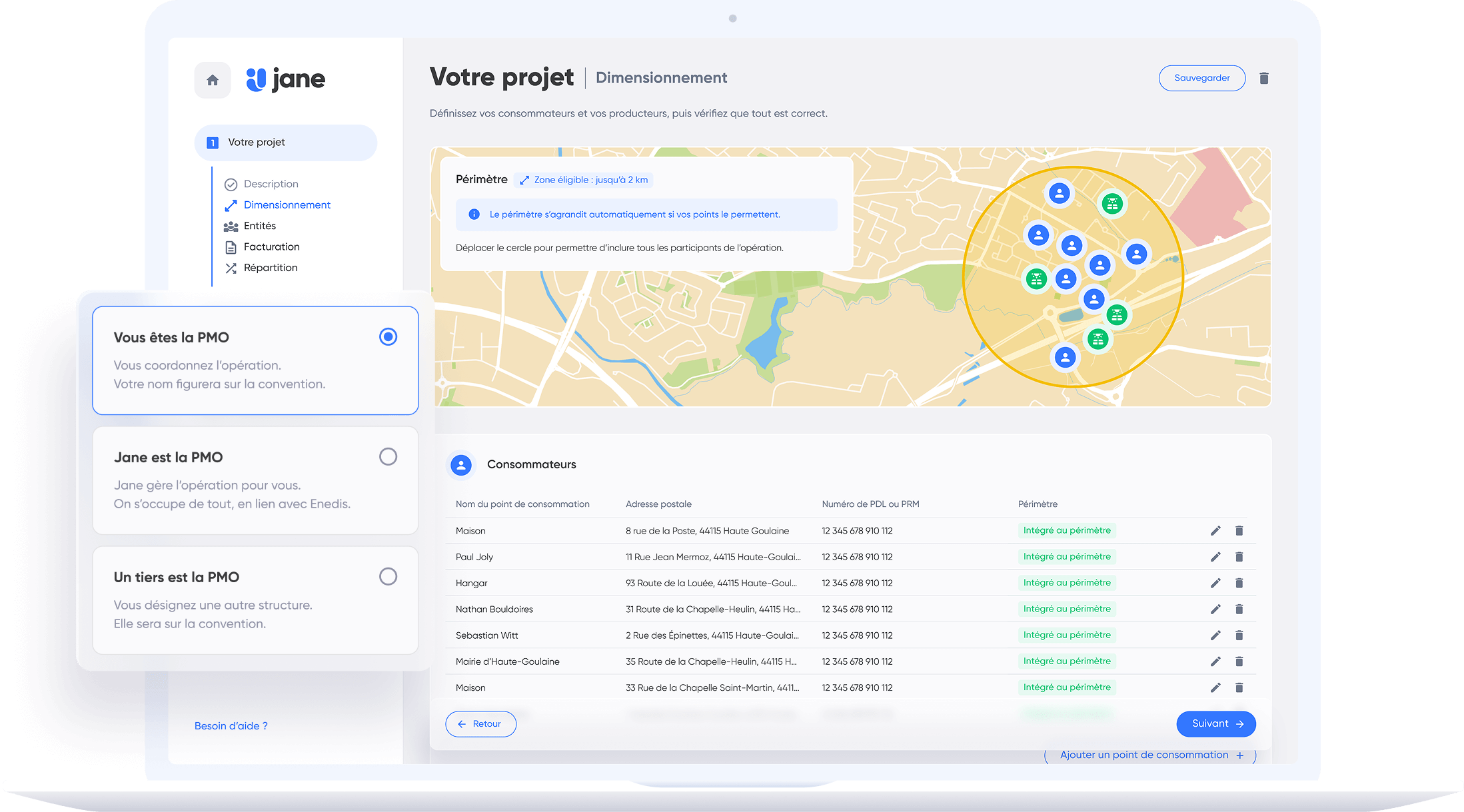Click the blue Consommateurs person icon
This screenshot has height=812, width=1464.
461,465
